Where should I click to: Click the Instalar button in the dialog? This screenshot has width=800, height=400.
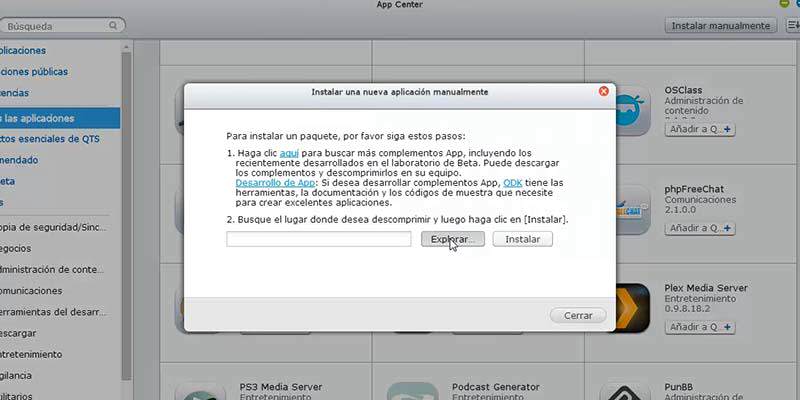coord(522,239)
